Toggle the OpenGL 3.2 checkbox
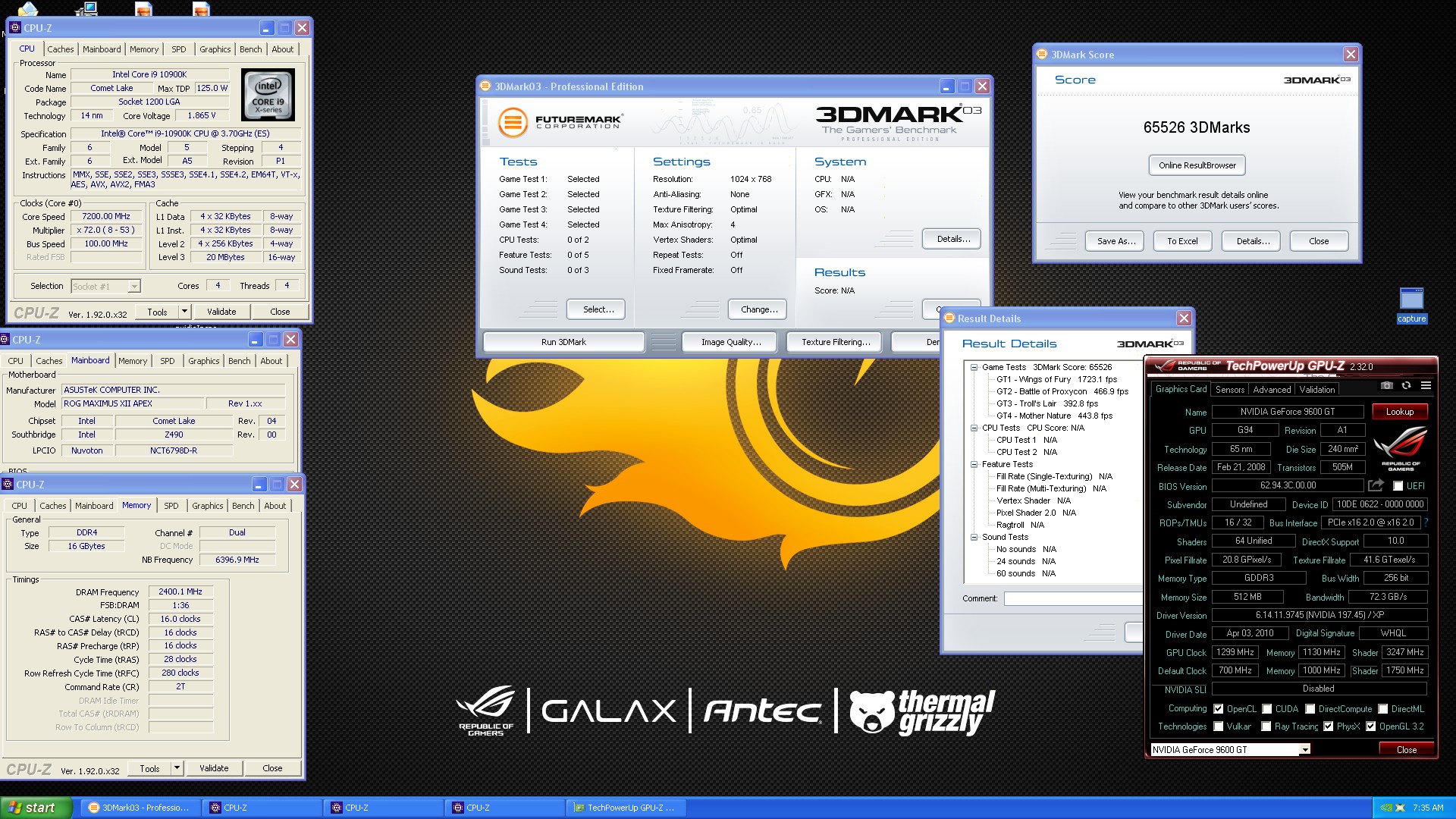This screenshot has width=1456, height=819. [1370, 726]
